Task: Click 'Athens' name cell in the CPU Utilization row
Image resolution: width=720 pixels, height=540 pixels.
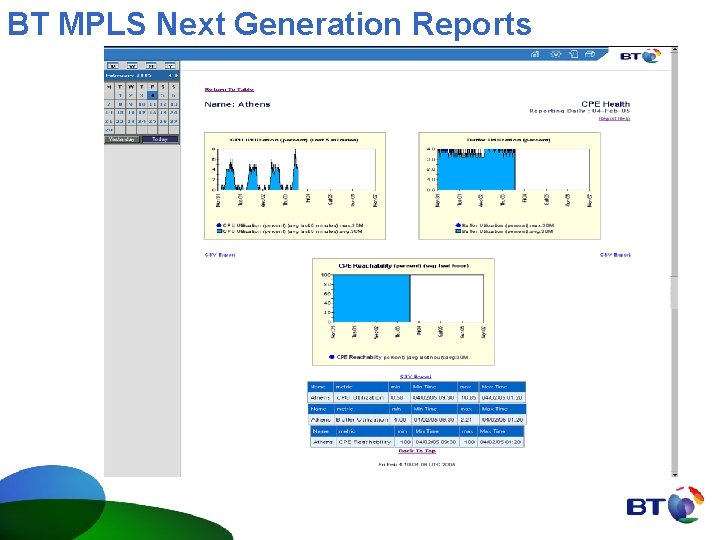Action: pyautogui.click(x=320, y=398)
